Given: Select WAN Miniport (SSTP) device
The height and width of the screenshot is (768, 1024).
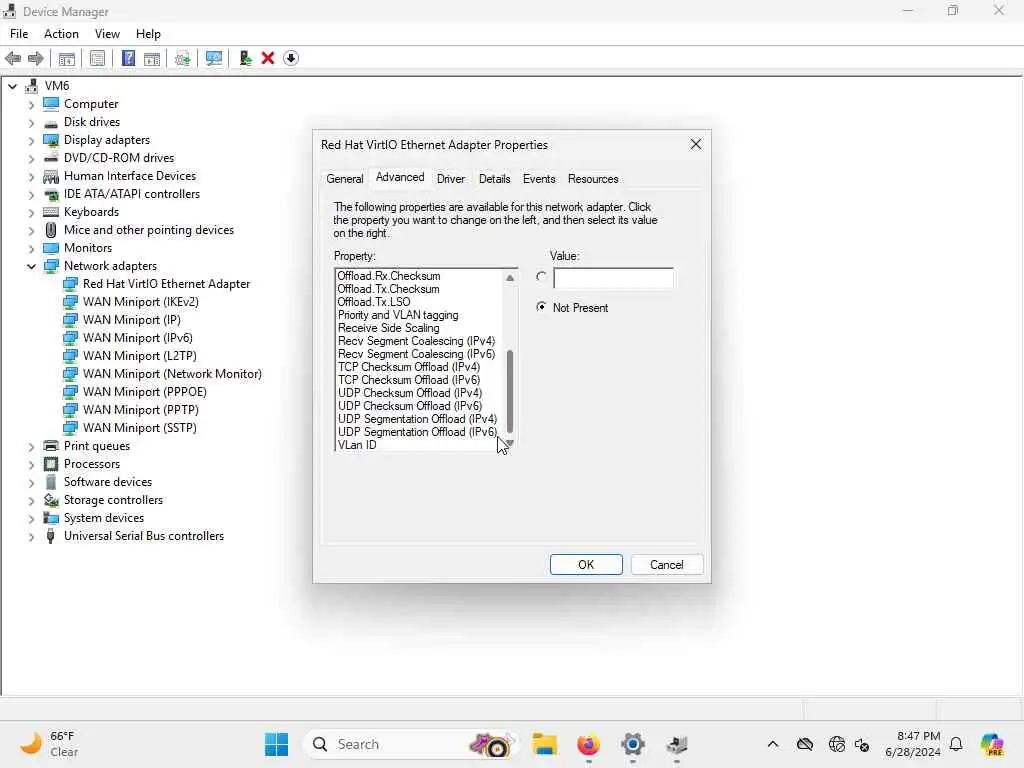Looking at the screenshot, I should (139, 428).
